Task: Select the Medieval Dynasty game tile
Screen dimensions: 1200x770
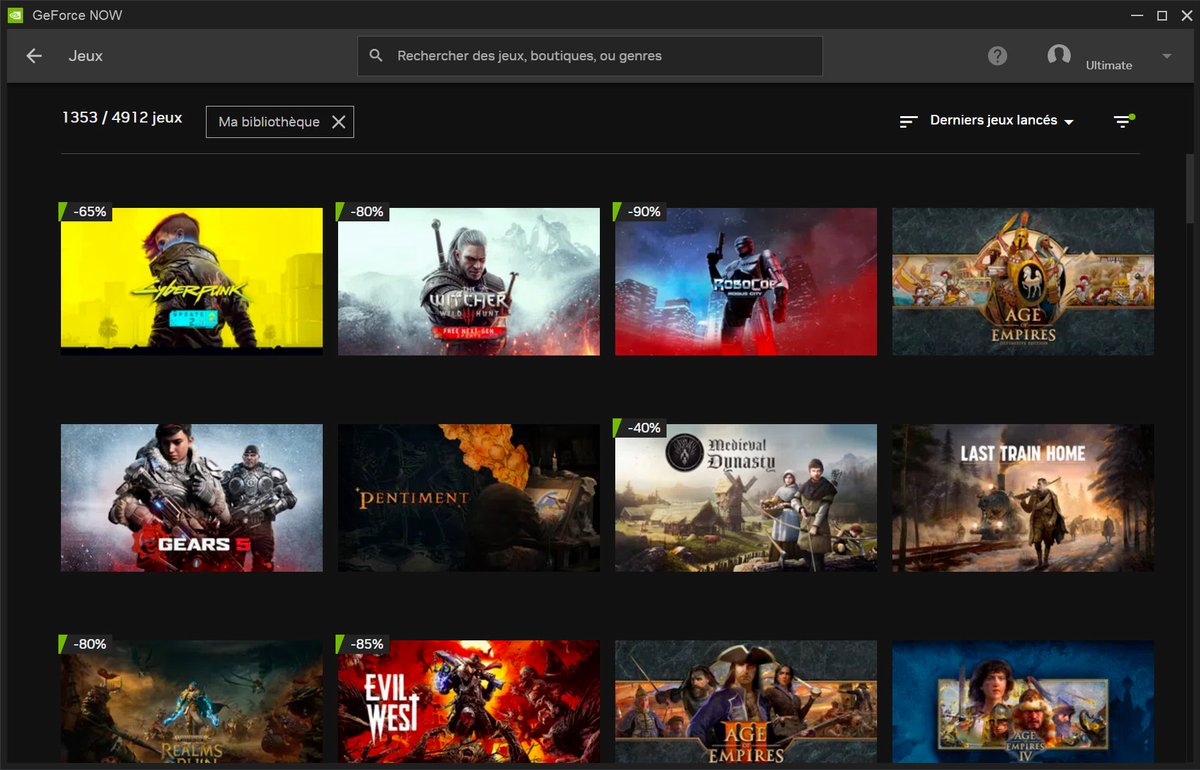Action: (745, 497)
